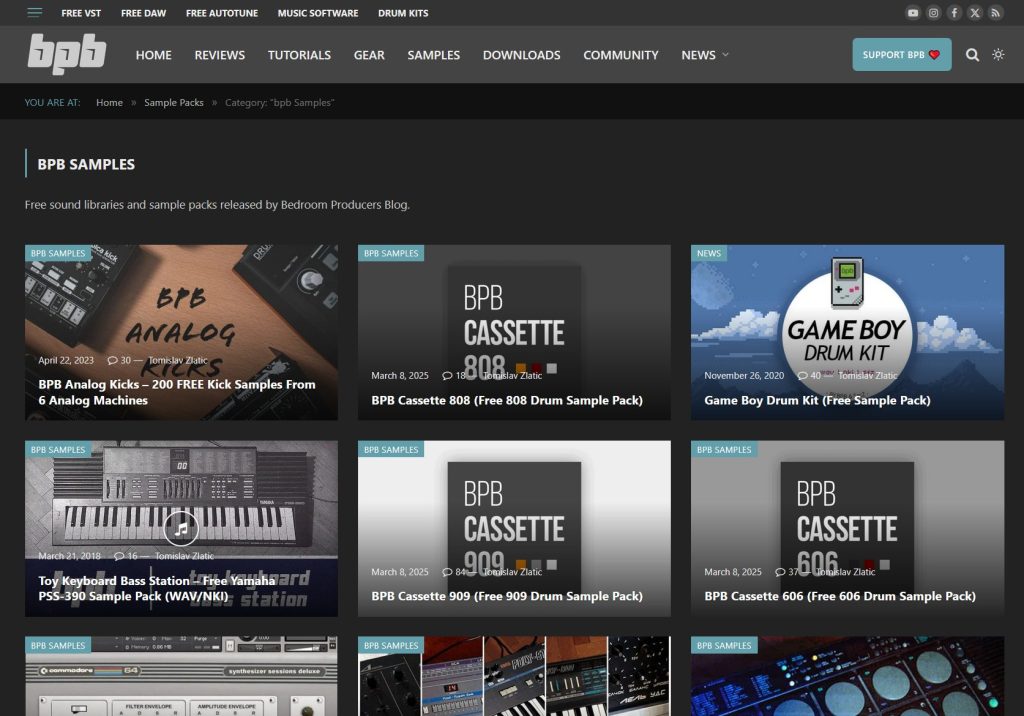Open the RSS feed icon
1024x716 pixels.
click(x=995, y=12)
